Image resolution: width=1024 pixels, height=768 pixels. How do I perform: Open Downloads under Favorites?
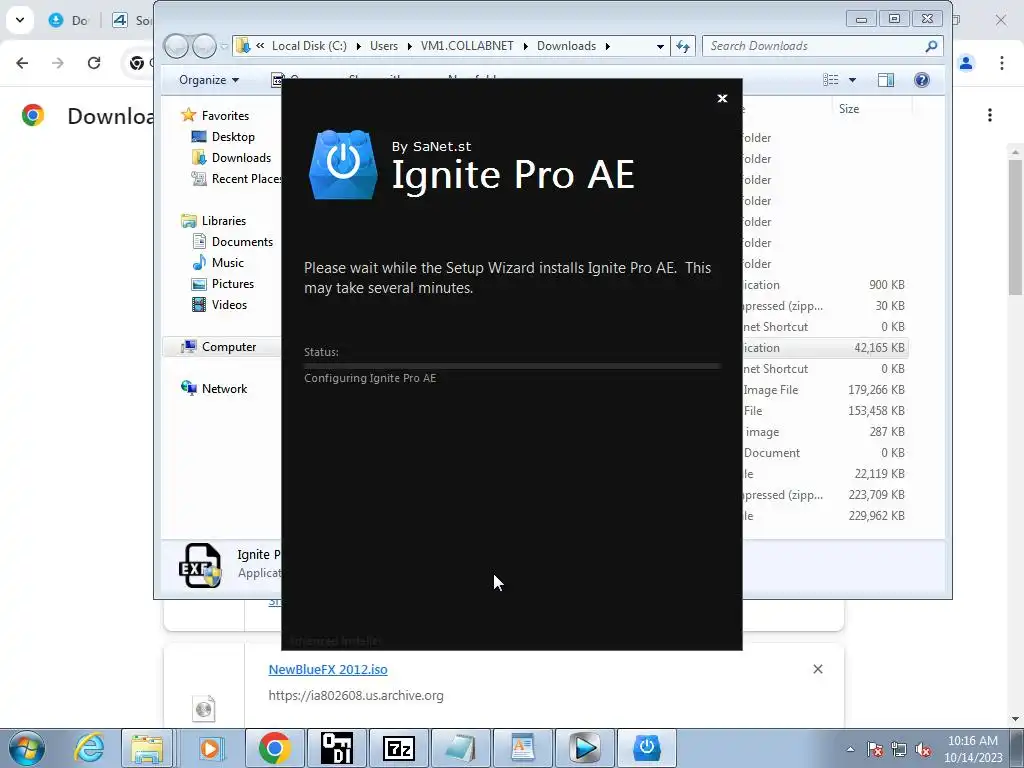pos(240,157)
